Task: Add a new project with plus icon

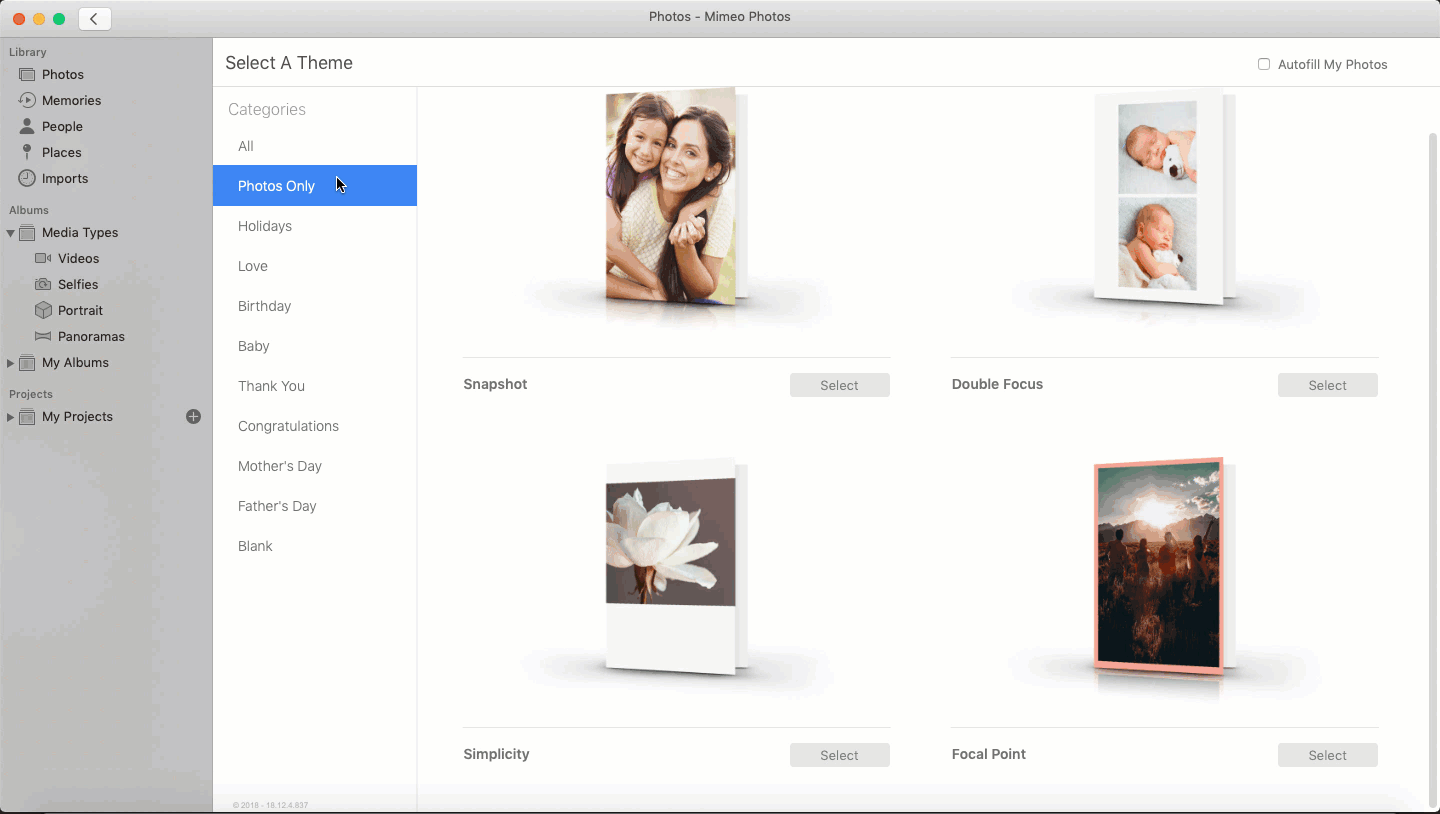Action: [194, 417]
